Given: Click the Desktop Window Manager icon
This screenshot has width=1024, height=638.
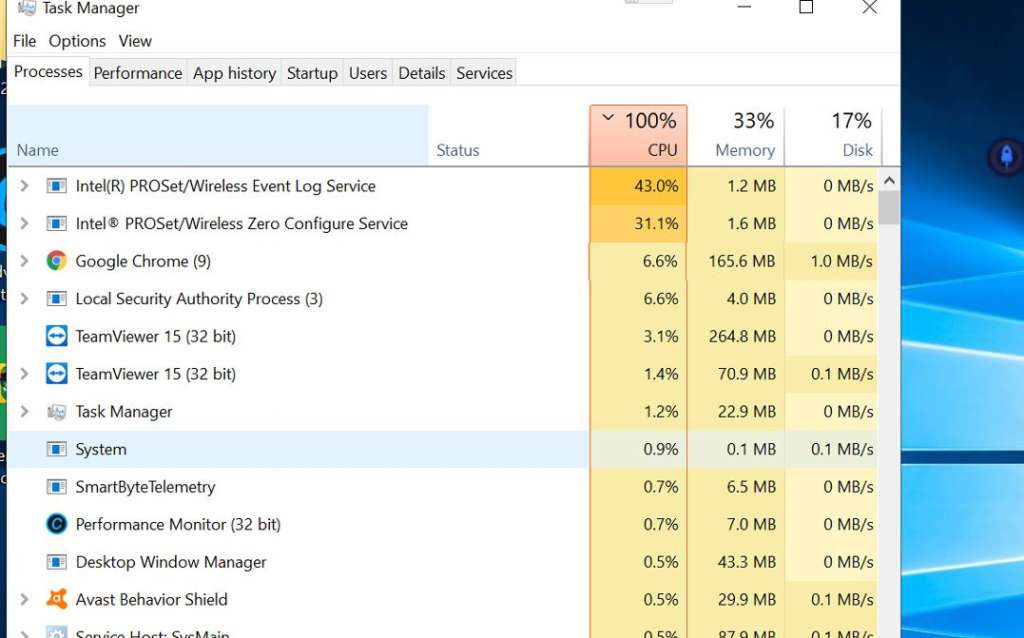Looking at the screenshot, I should 59,561.
